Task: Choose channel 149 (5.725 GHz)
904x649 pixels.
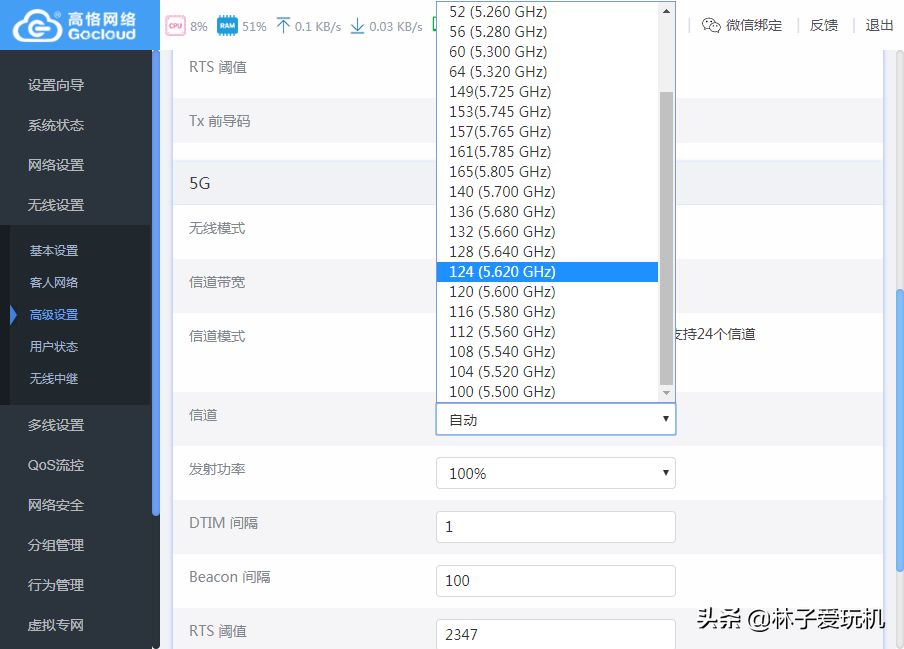Action: 547,92
